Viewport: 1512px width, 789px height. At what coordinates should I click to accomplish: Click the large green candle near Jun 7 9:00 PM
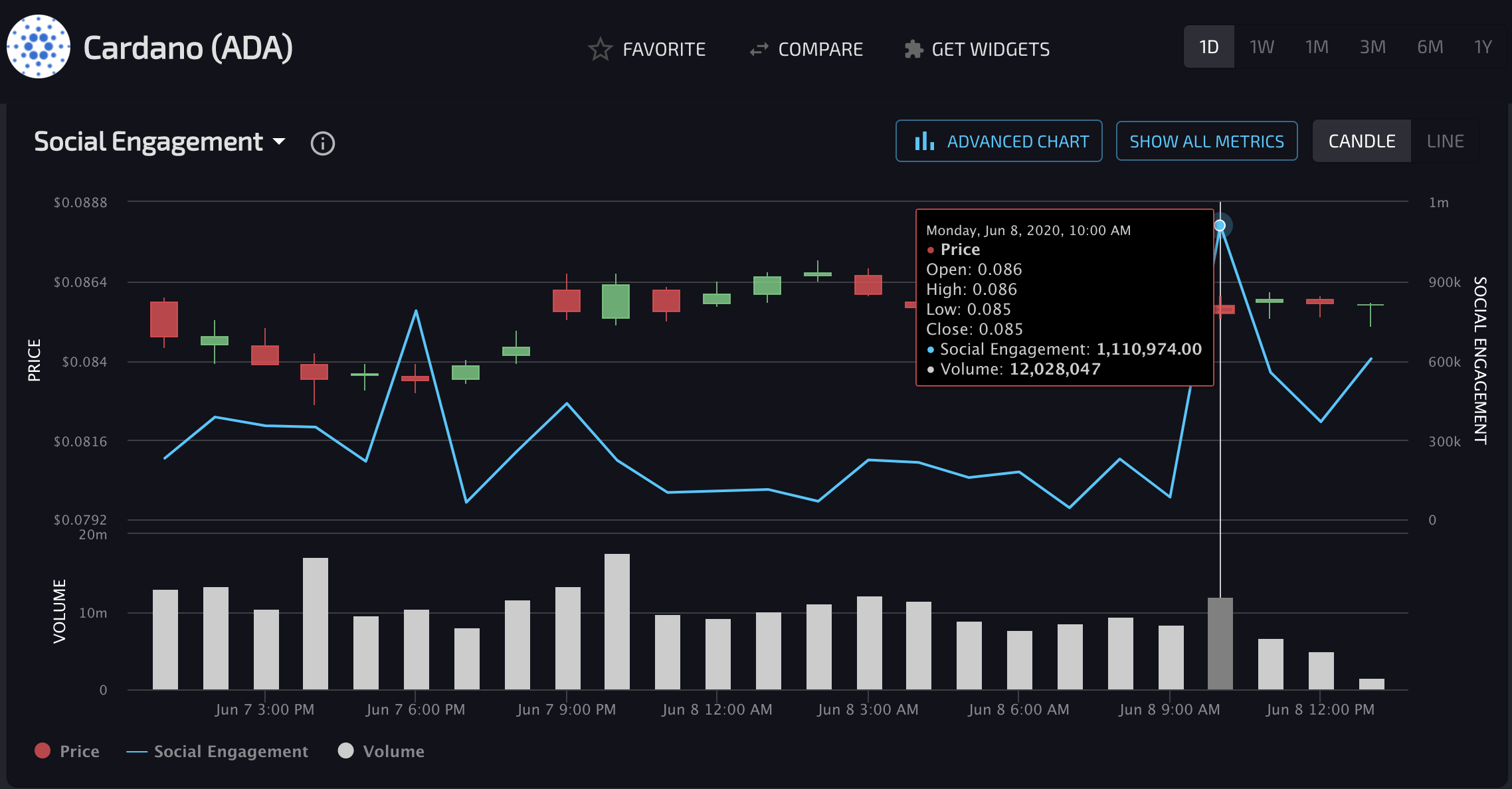click(616, 302)
